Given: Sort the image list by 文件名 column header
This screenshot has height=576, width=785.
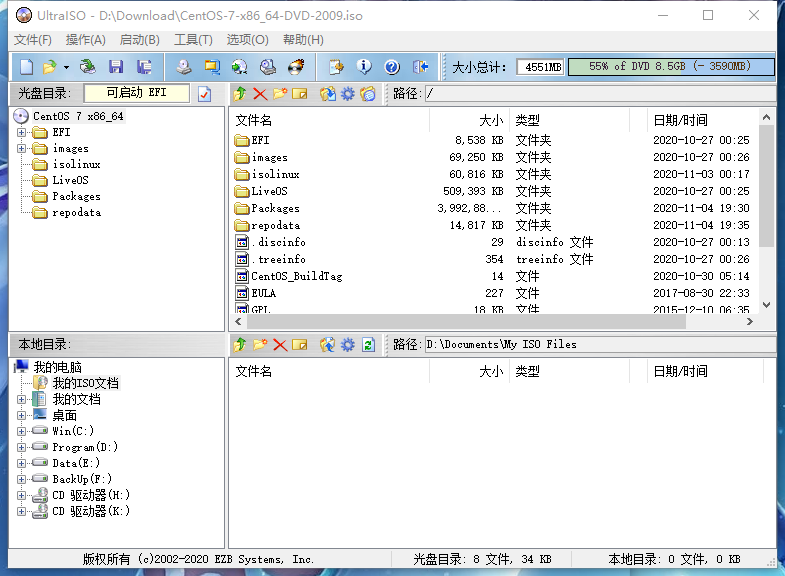Looking at the screenshot, I should (x=329, y=120).
